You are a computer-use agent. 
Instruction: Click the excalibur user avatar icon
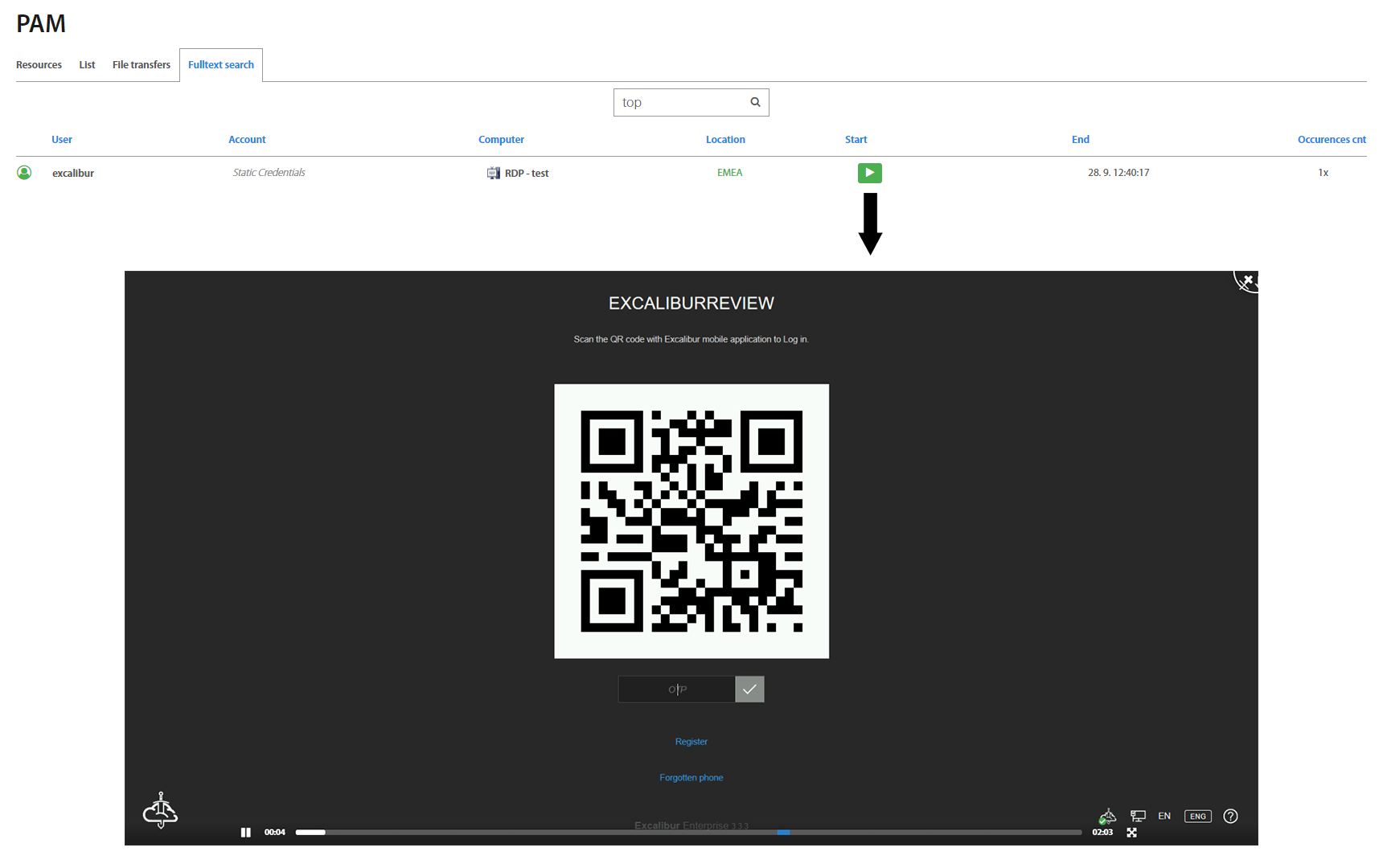pos(24,173)
